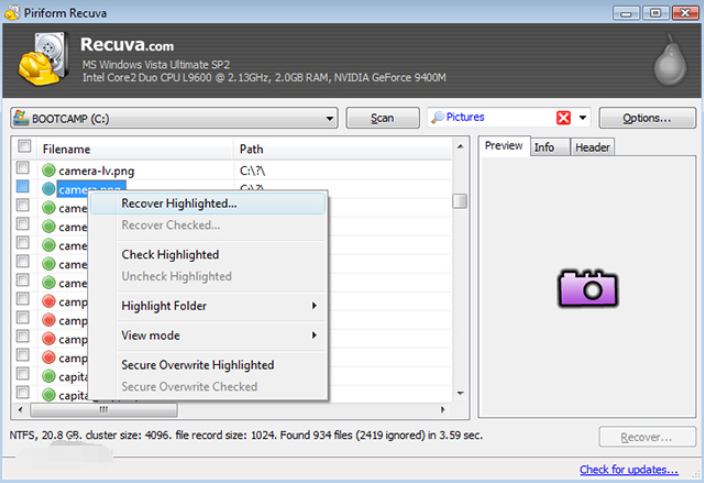Click the drive icon next to BOOTCAMP (C:)
704x483 pixels.
tap(21, 118)
